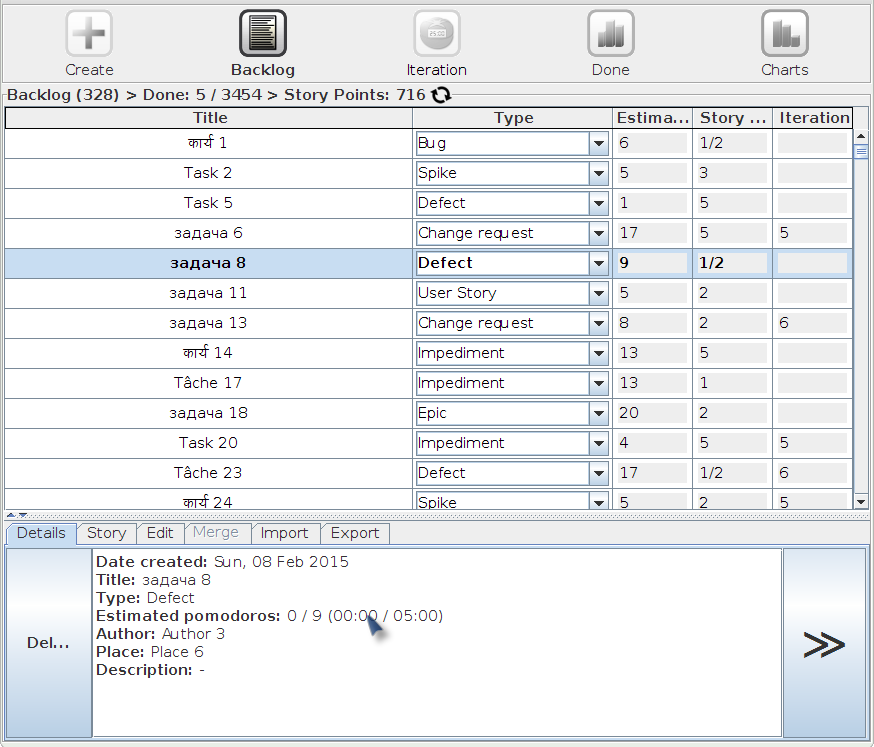Click Estimated field of Tâche 17
The height and width of the screenshot is (747, 874).
(652, 384)
